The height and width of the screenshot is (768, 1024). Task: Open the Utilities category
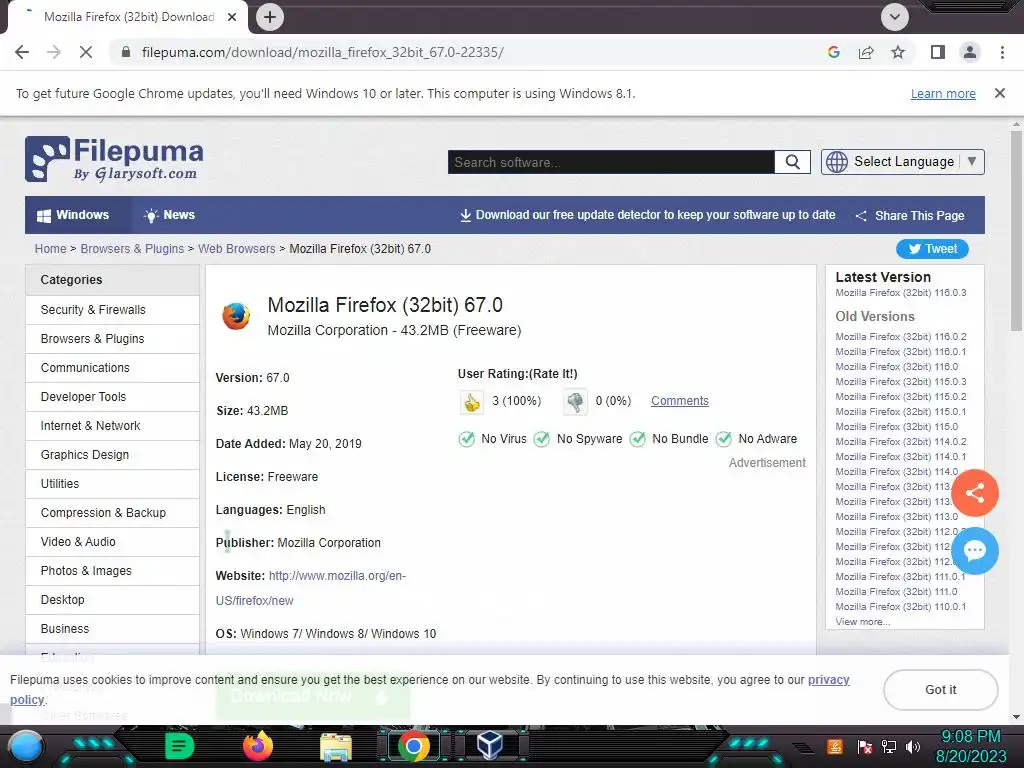click(112, 484)
